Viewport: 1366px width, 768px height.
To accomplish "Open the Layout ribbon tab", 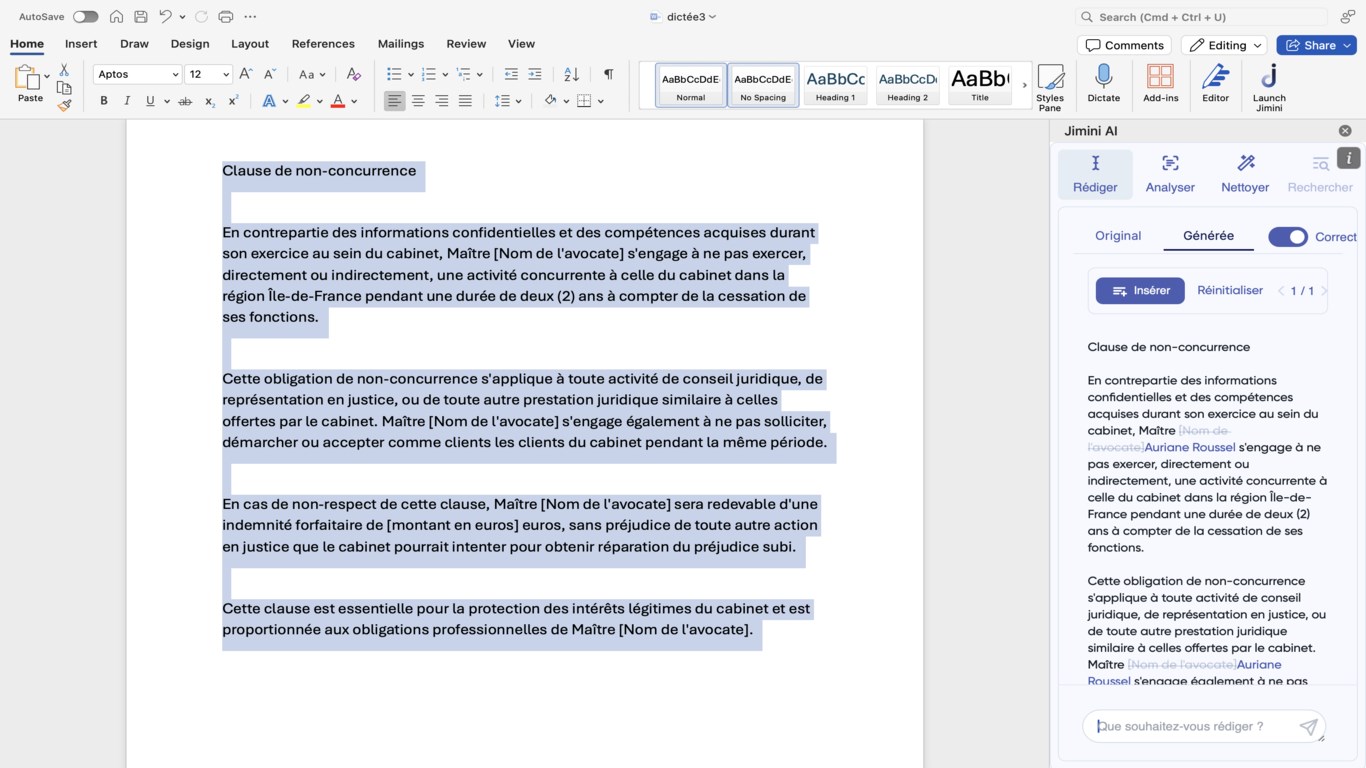I will [x=250, y=44].
